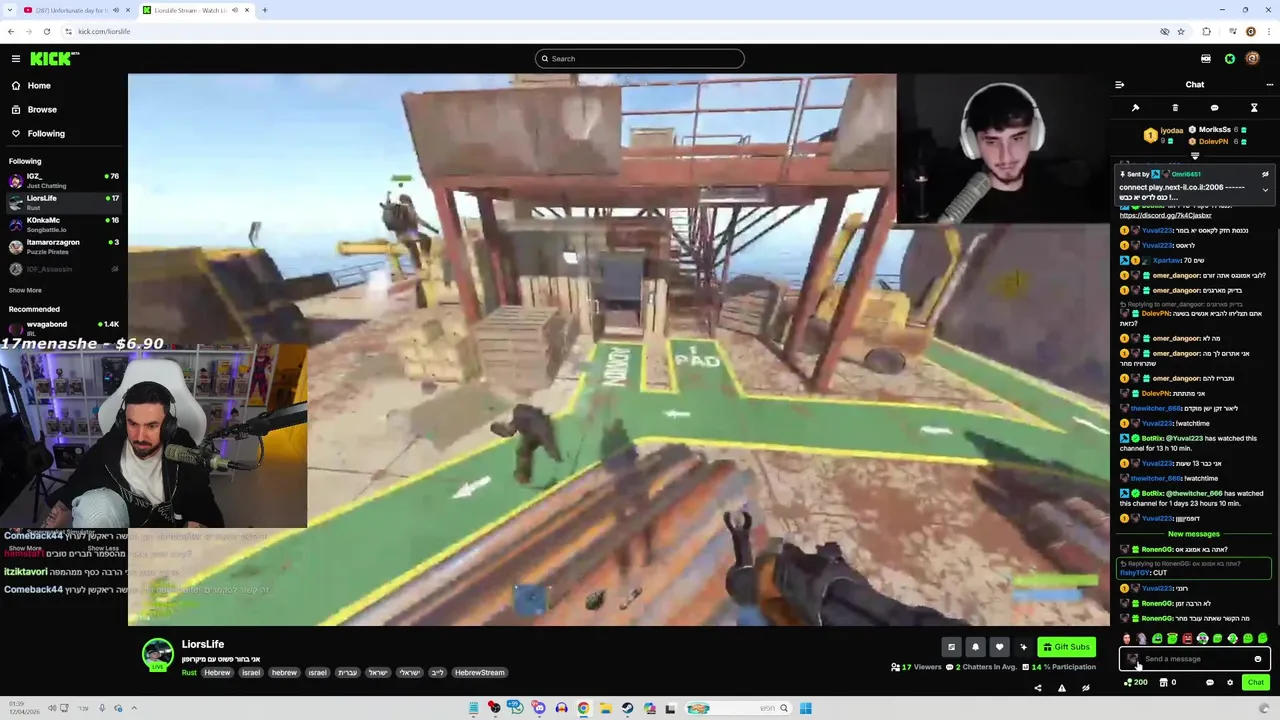Click the sparkle clip icon

click(x=1023, y=647)
